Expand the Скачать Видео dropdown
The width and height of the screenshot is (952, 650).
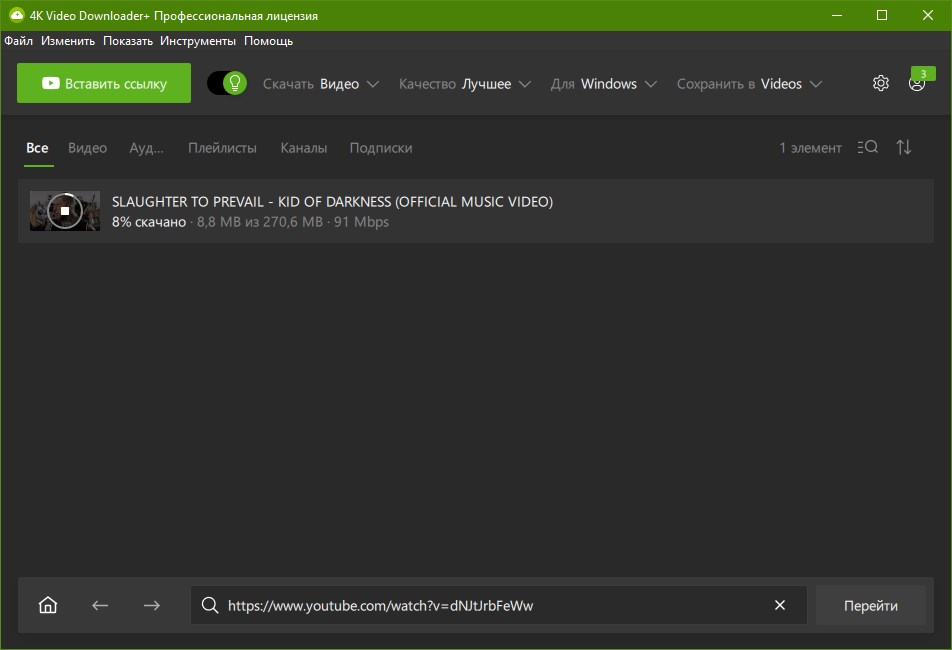321,84
